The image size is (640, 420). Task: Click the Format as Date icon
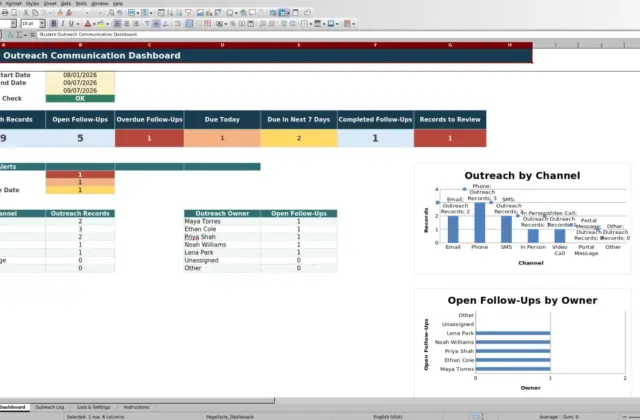251,24
